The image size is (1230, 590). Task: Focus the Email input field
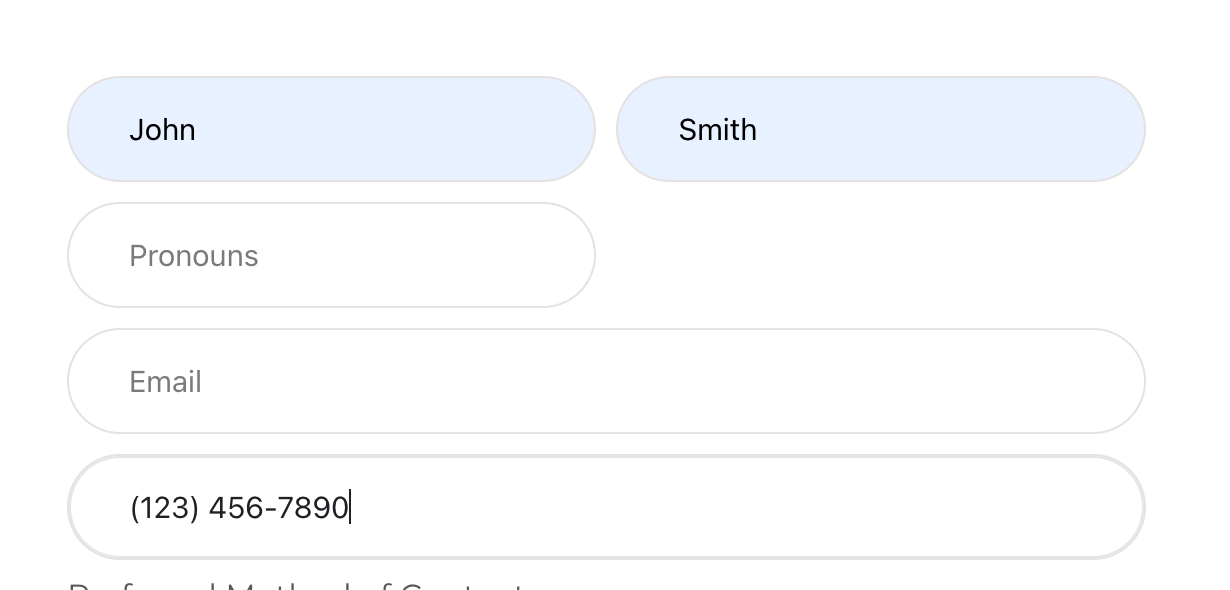(x=605, y=381)
